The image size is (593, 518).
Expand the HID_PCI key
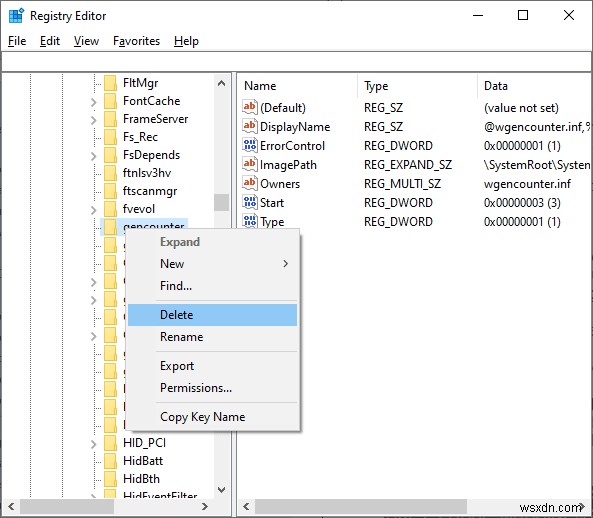pos(93,444)
